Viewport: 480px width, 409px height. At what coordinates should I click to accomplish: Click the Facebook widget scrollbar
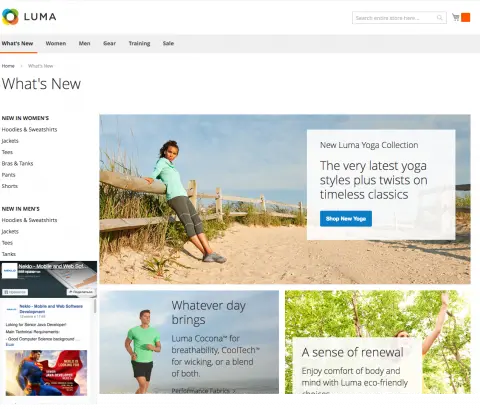(95, 306)
